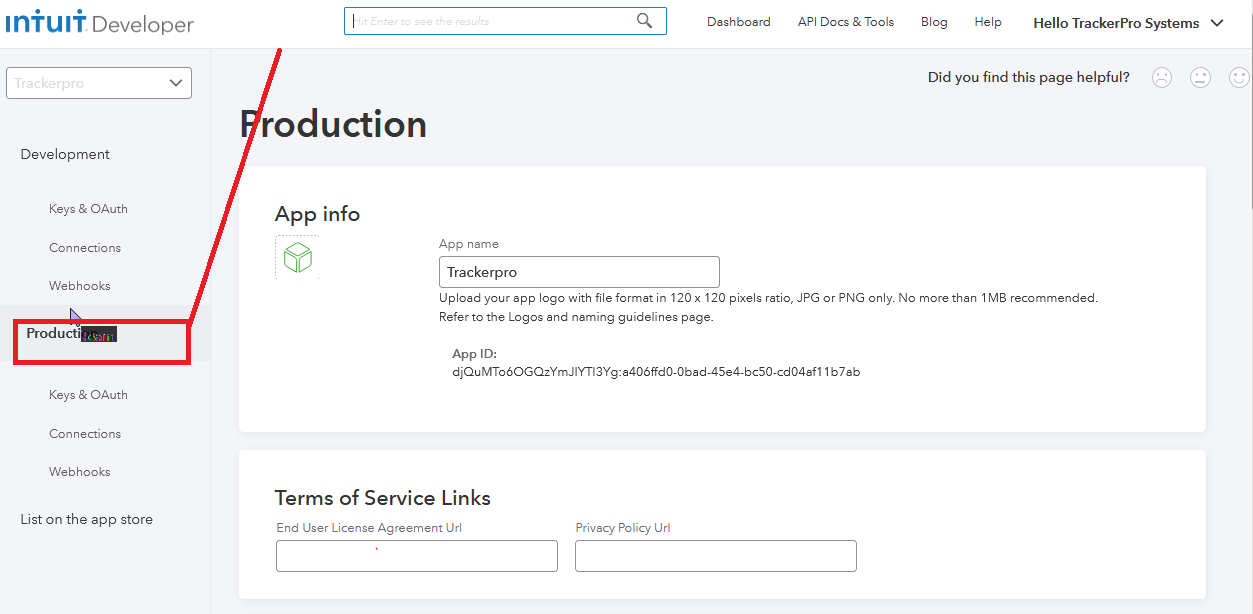Click the Privacy Policy Url field
This screenshot has height=614, width=1253.
715,556
